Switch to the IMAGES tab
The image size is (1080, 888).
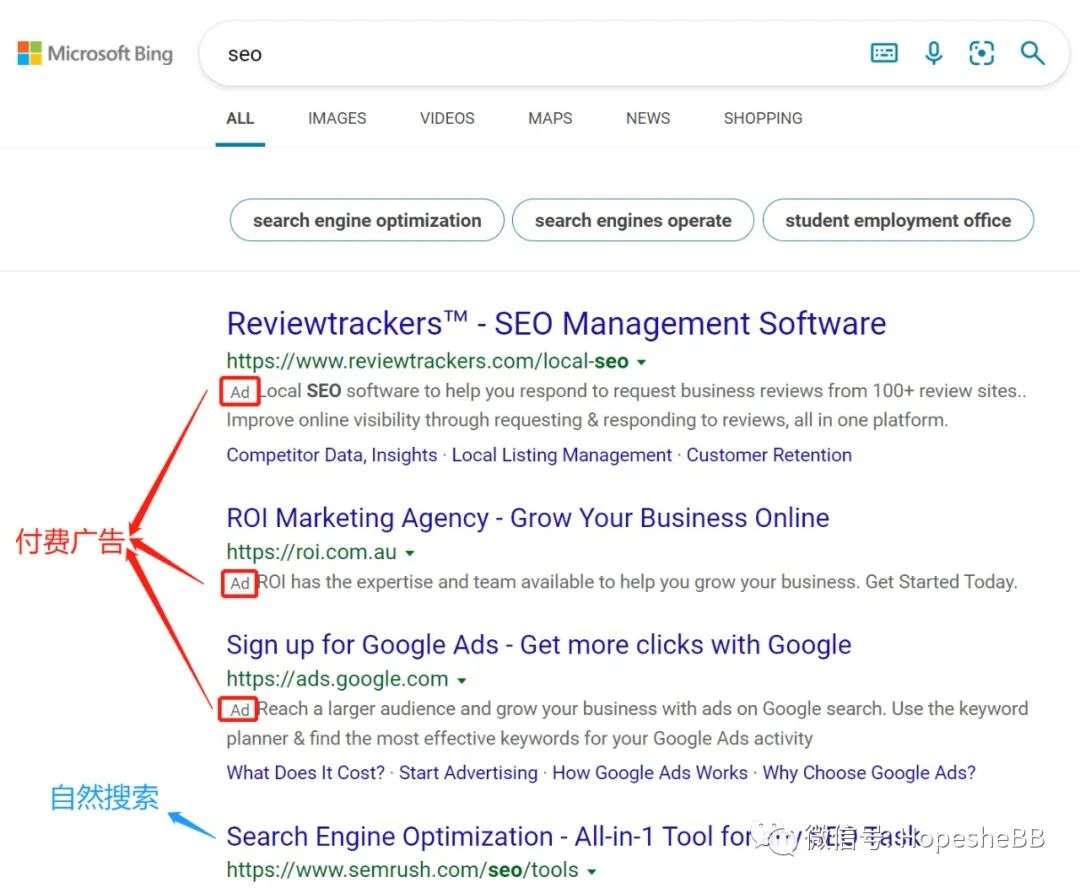coord(337,118)
